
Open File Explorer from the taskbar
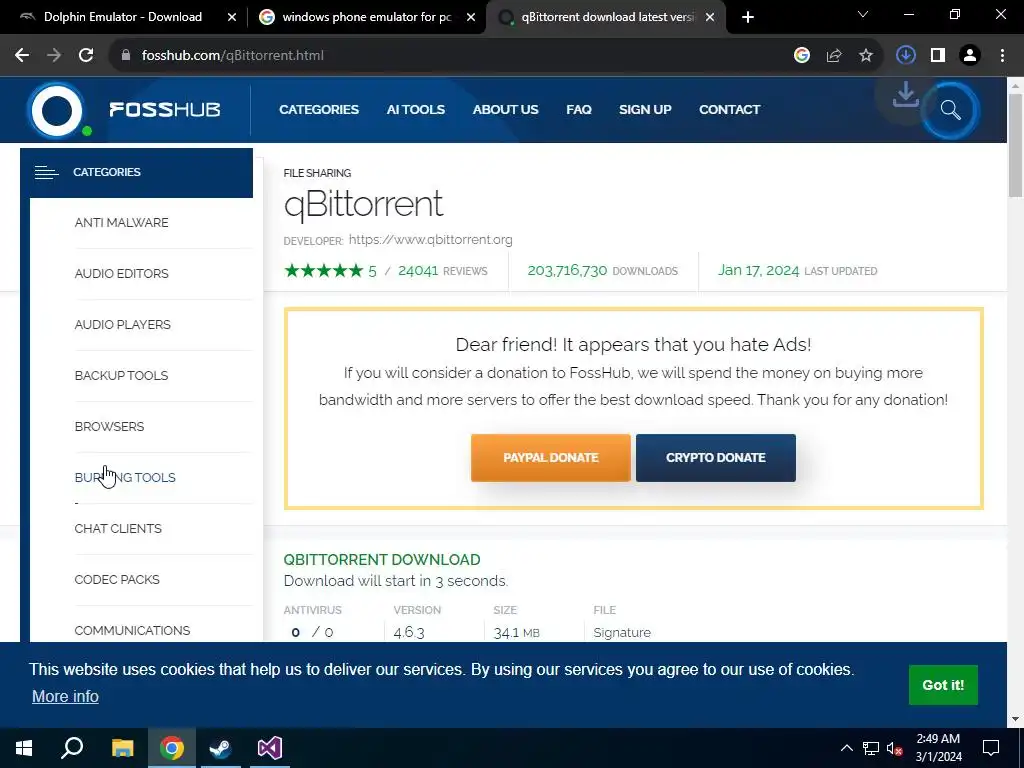pos(122,748)
